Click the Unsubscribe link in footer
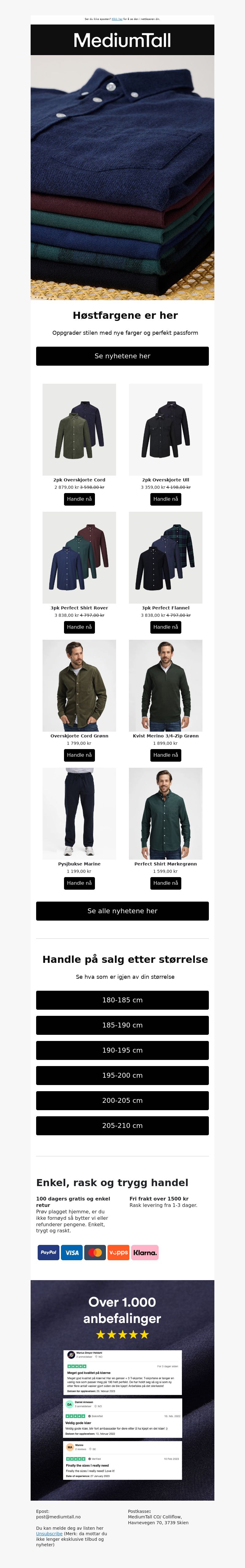245x1568 pixels. point(49,1533)
